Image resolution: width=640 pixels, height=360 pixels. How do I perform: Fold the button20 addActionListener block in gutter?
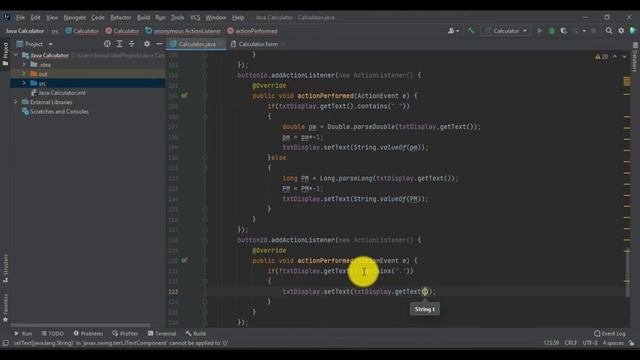(205, 240)
